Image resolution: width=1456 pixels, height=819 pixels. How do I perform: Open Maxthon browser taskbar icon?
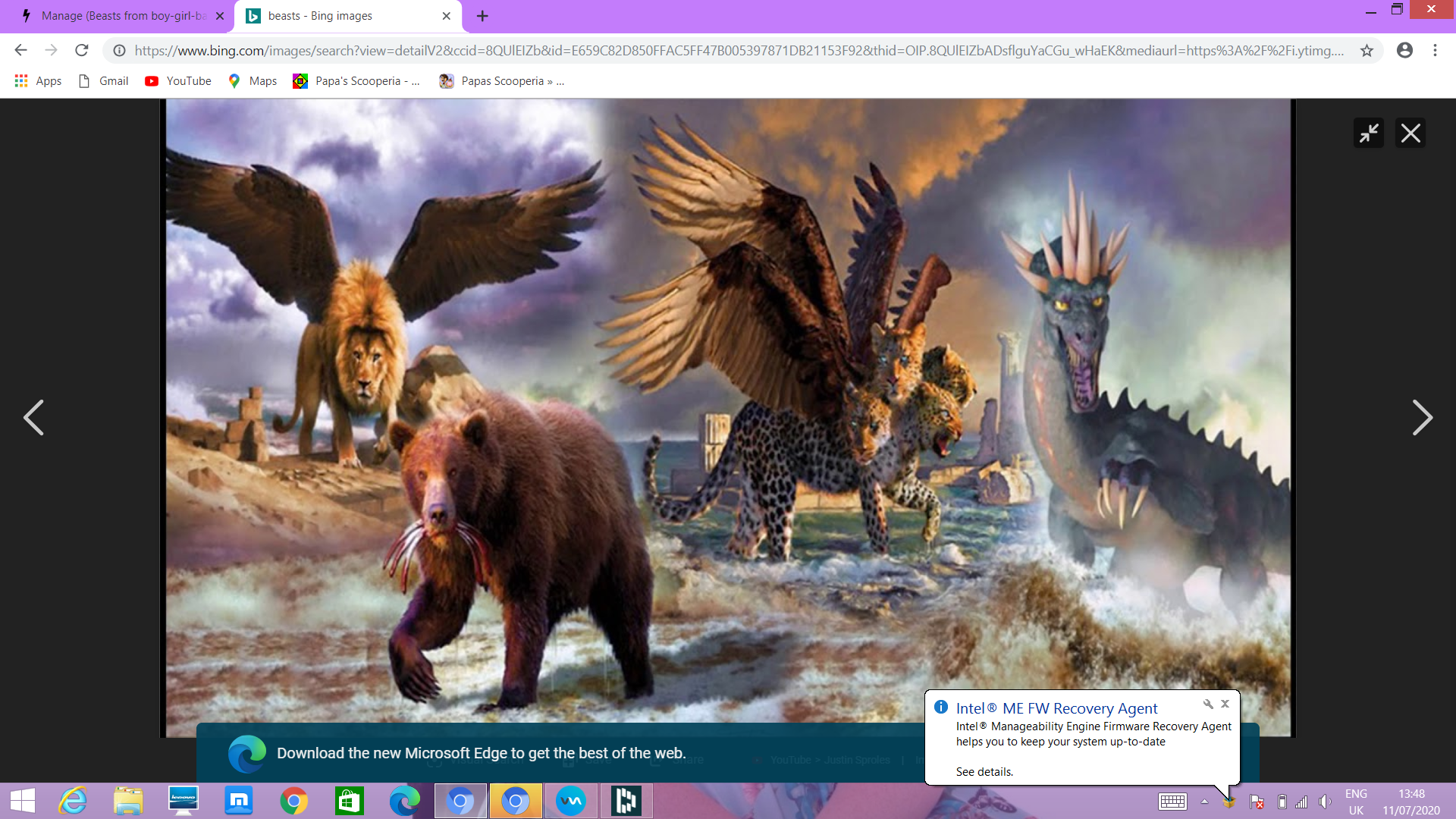click(239, 801)
